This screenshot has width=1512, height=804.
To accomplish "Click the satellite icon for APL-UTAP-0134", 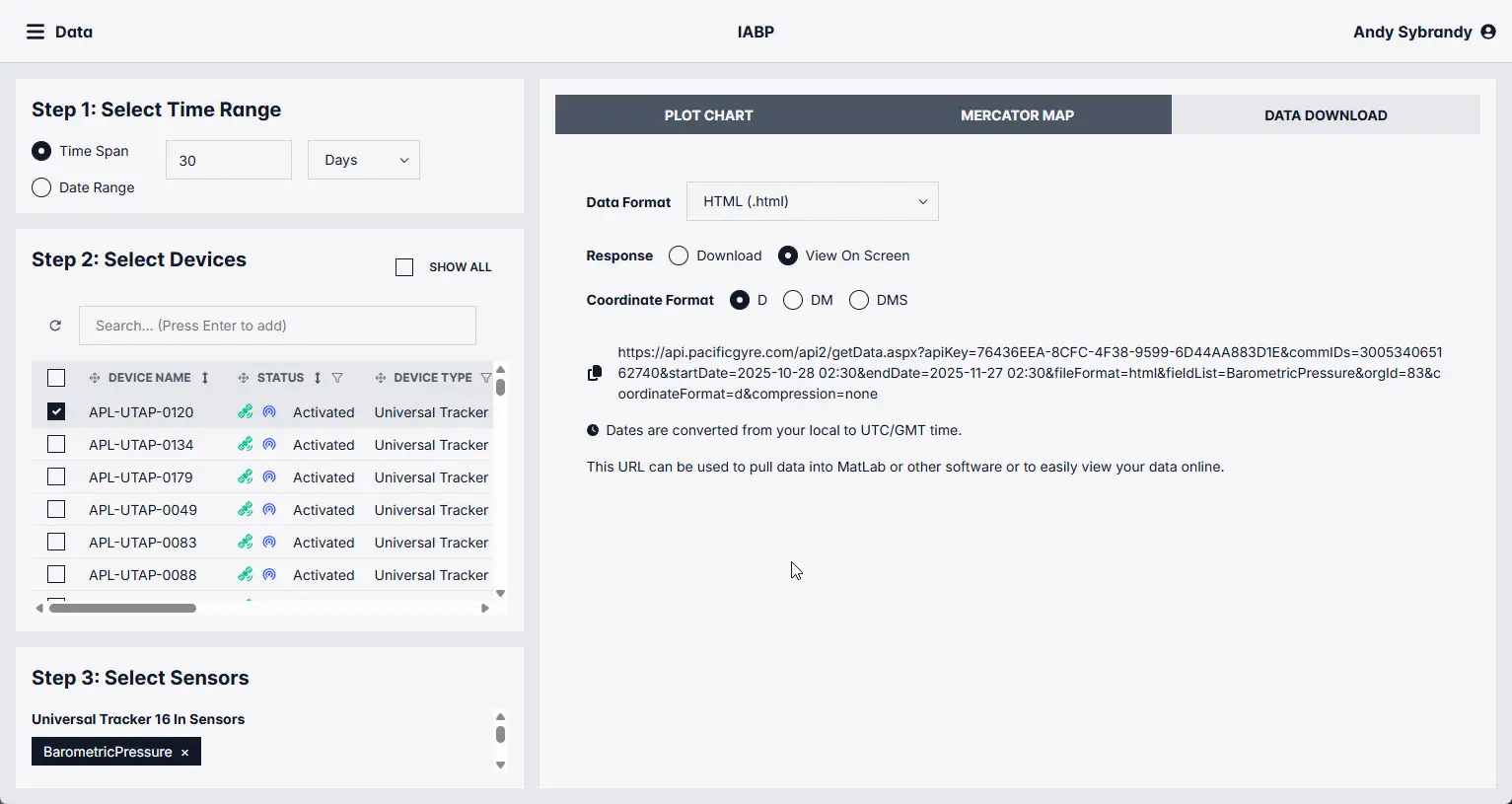I will (246, 445).
